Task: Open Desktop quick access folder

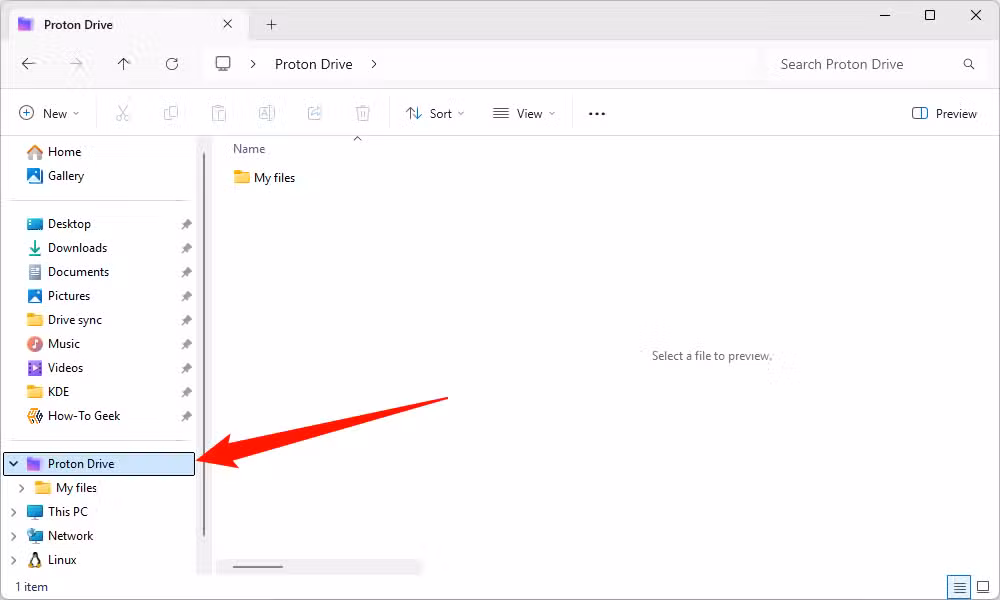Action: (70, 224)
